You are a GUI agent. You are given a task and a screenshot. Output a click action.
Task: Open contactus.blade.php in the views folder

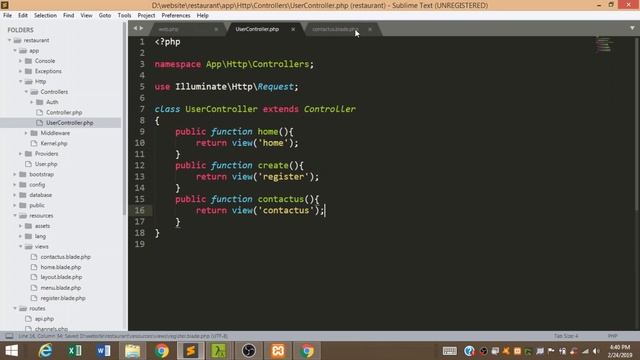[x=65, y=257]
